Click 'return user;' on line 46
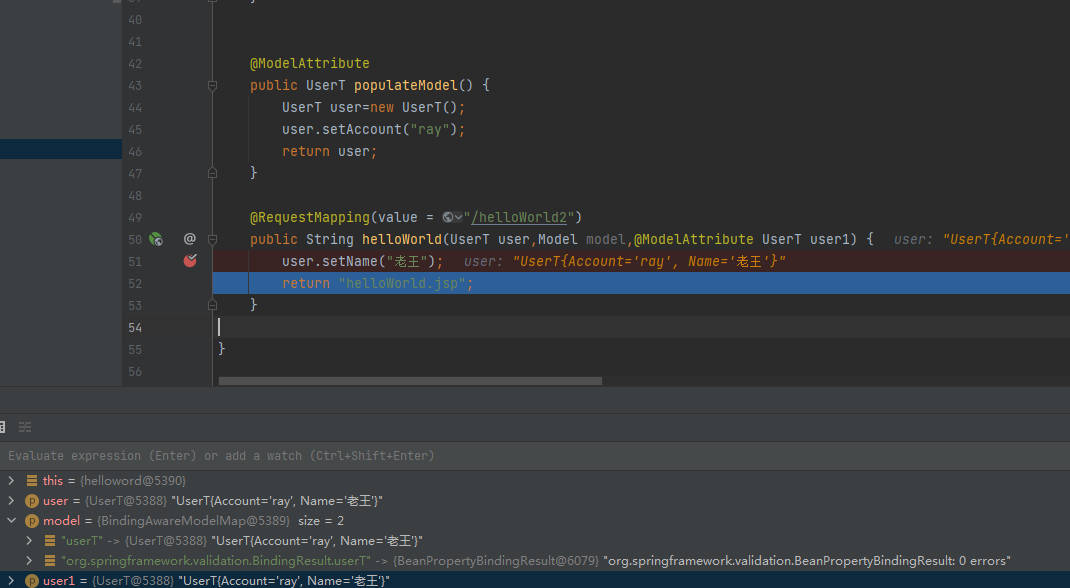1070x588 pixels. point(330,151)
